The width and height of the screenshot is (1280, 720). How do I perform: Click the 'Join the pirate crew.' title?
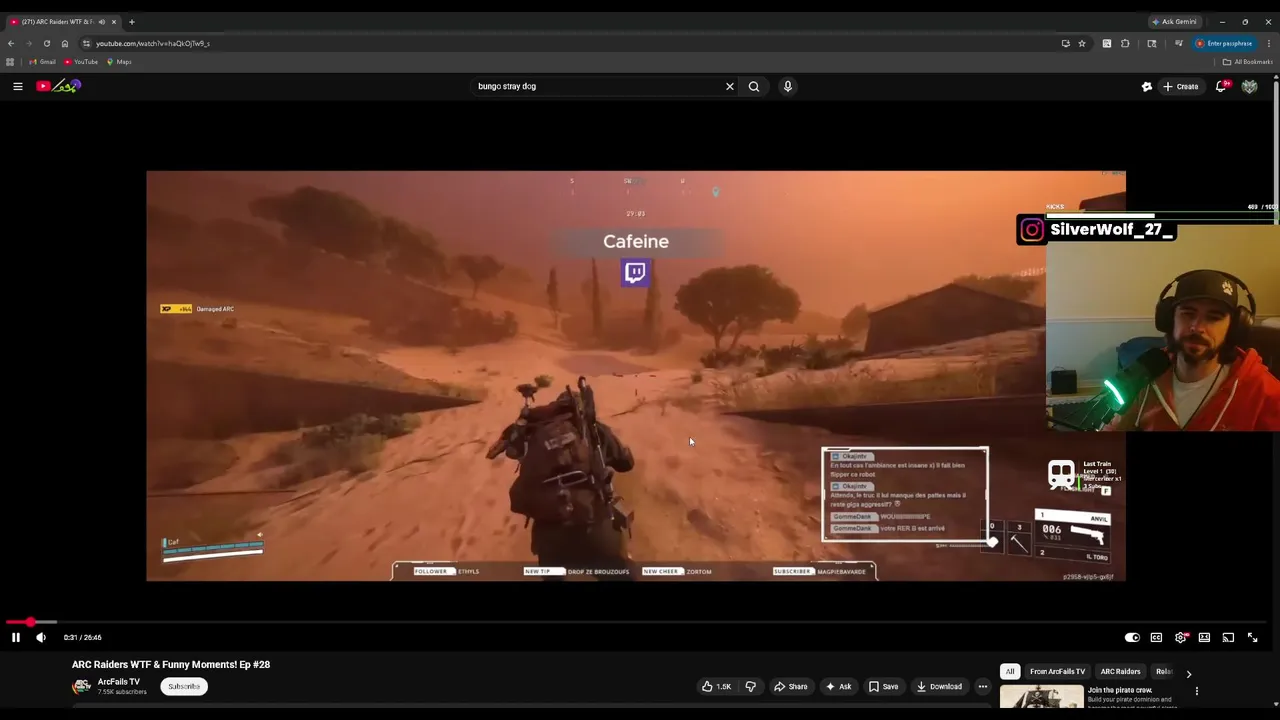(x=1120, y=690)
